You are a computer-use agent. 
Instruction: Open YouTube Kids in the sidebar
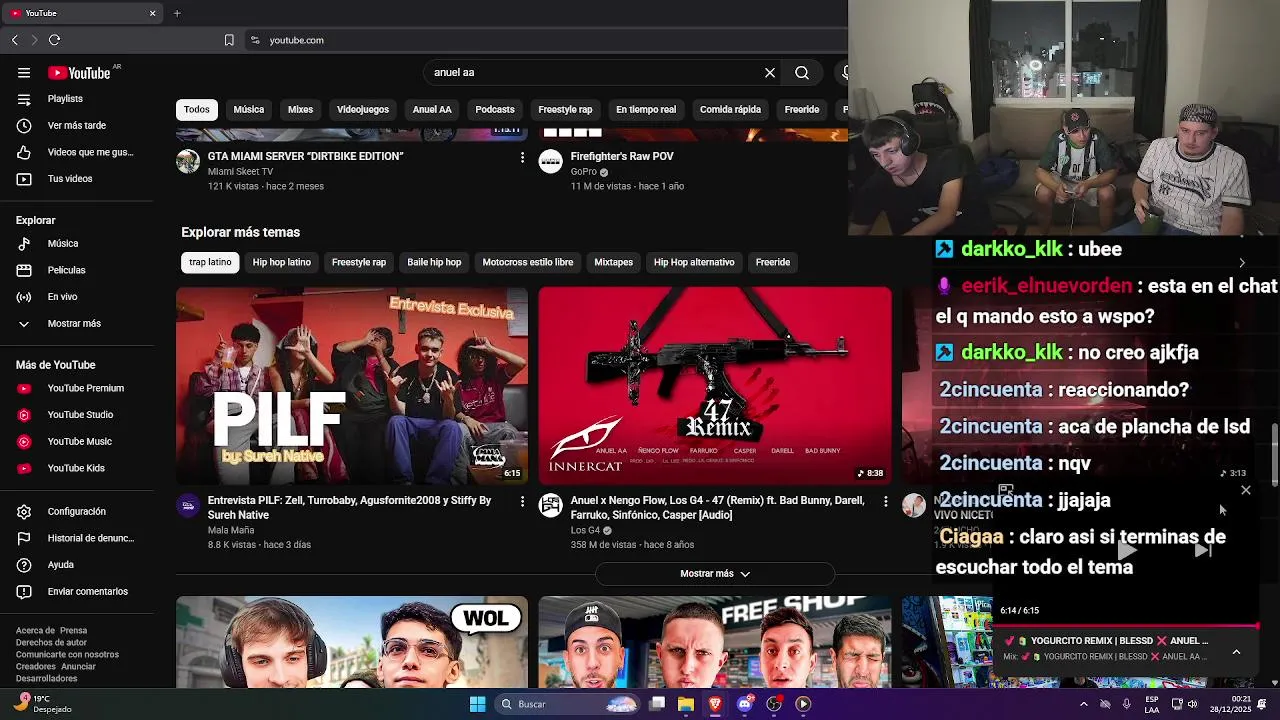tap(76, 468)
